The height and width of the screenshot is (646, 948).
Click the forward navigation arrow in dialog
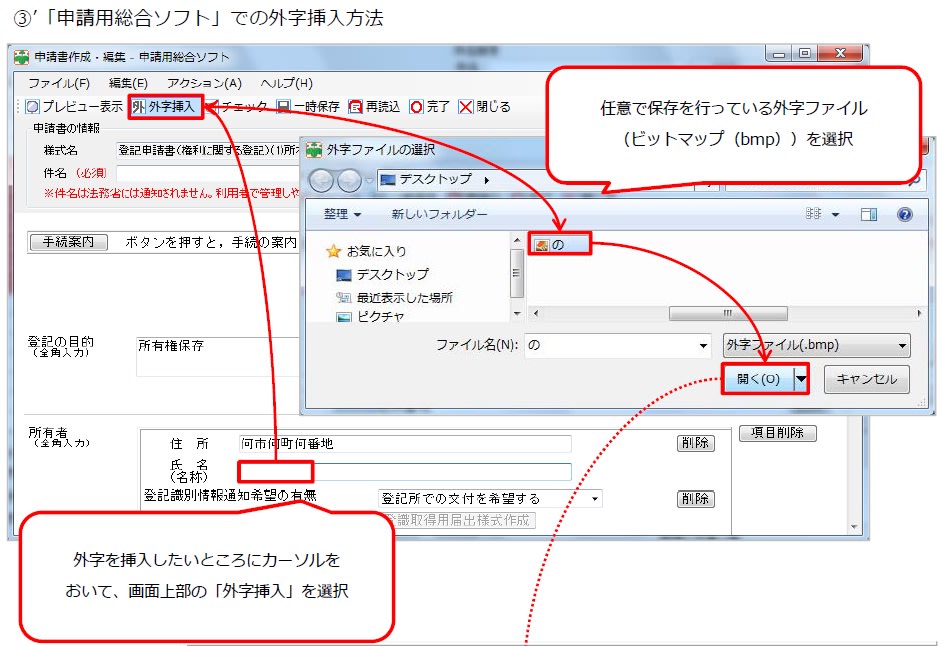349,180
